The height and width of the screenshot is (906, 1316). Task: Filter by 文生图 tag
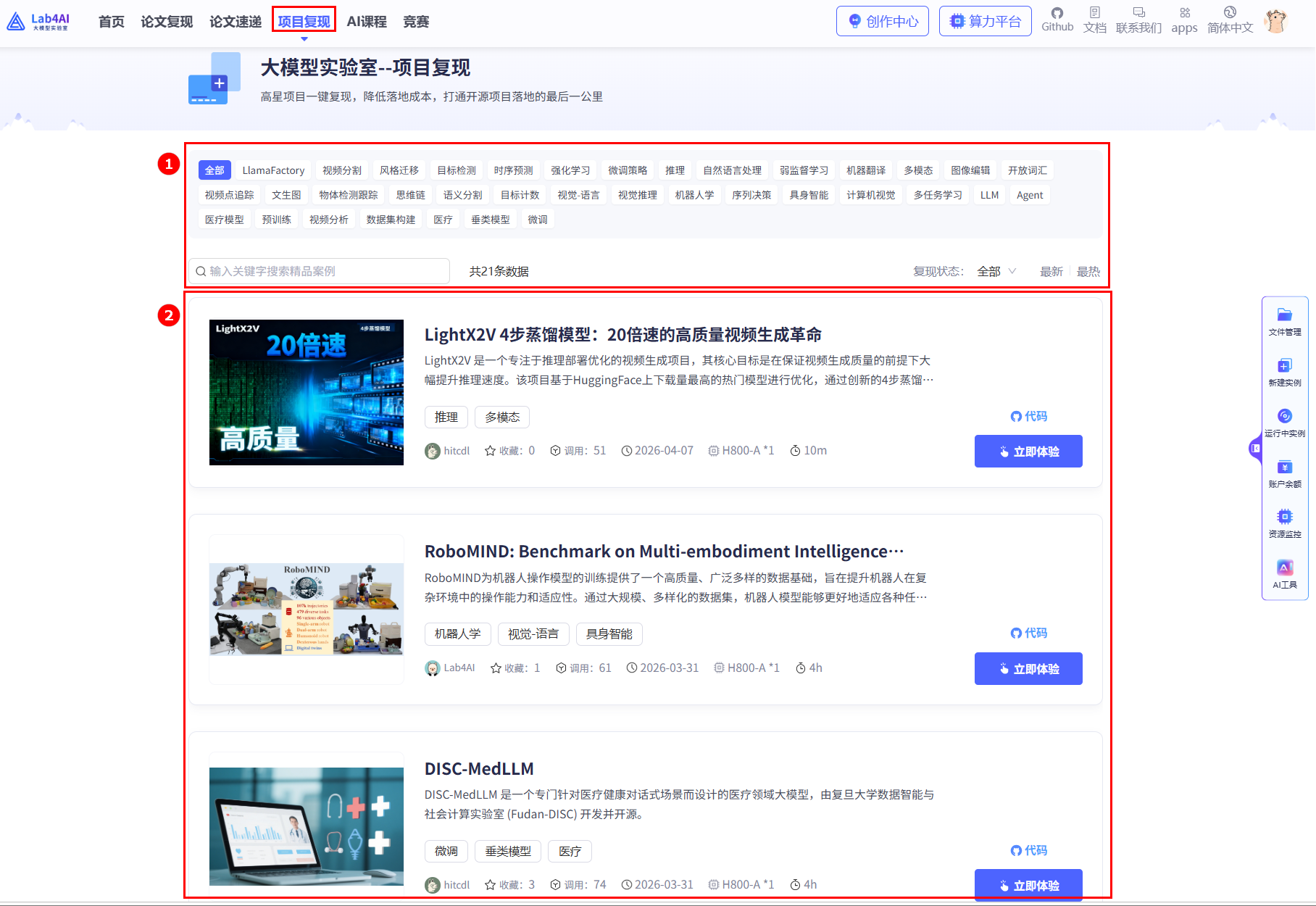[x=286, y=195]
